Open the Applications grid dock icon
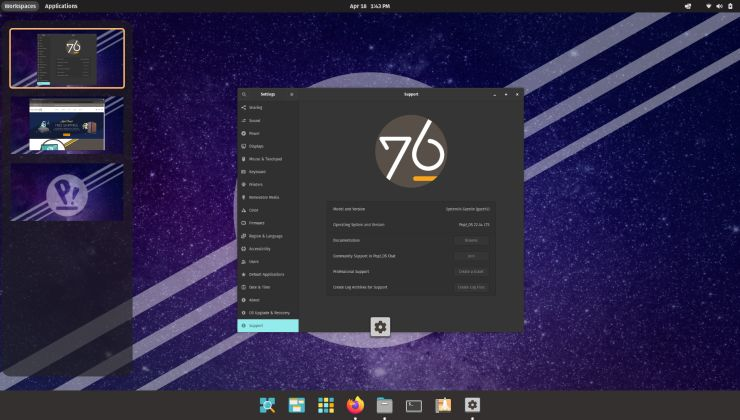This screenshot has height=420, width=740. 326,405
